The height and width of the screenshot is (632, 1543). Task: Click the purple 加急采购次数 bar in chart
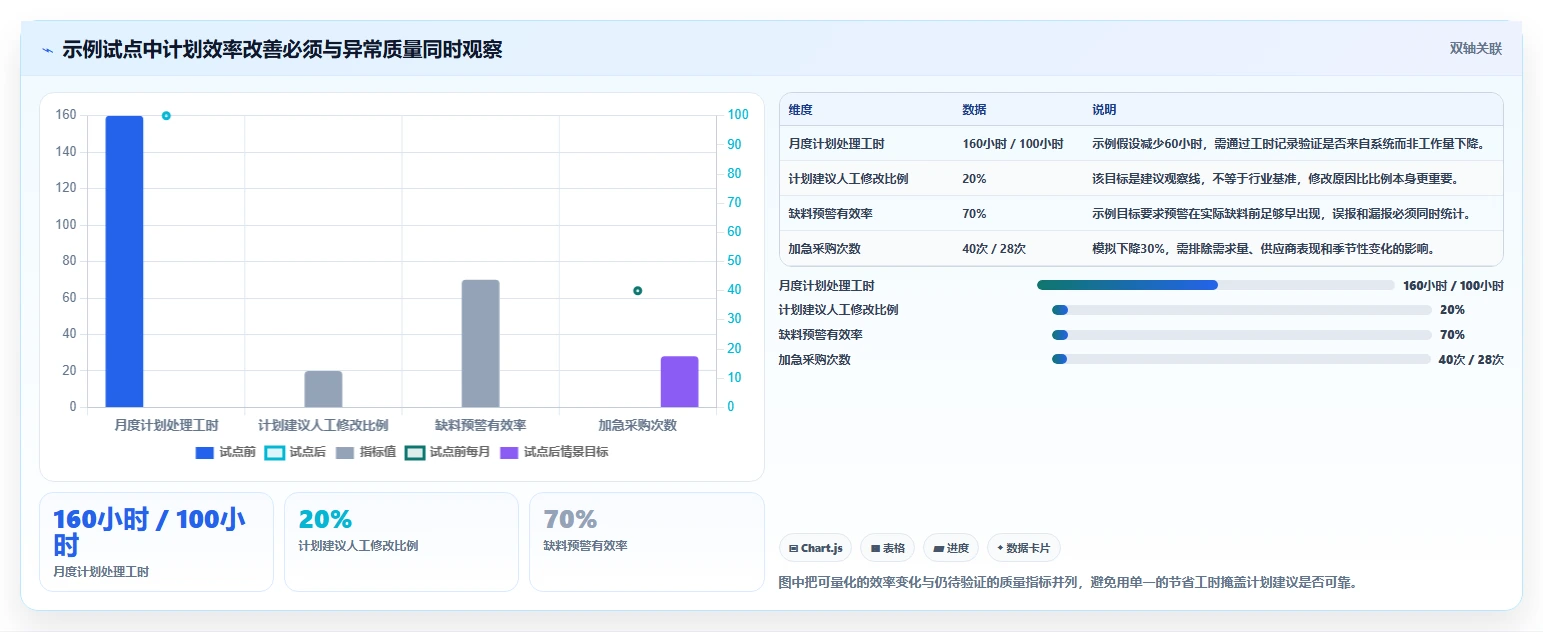[680, 381]
